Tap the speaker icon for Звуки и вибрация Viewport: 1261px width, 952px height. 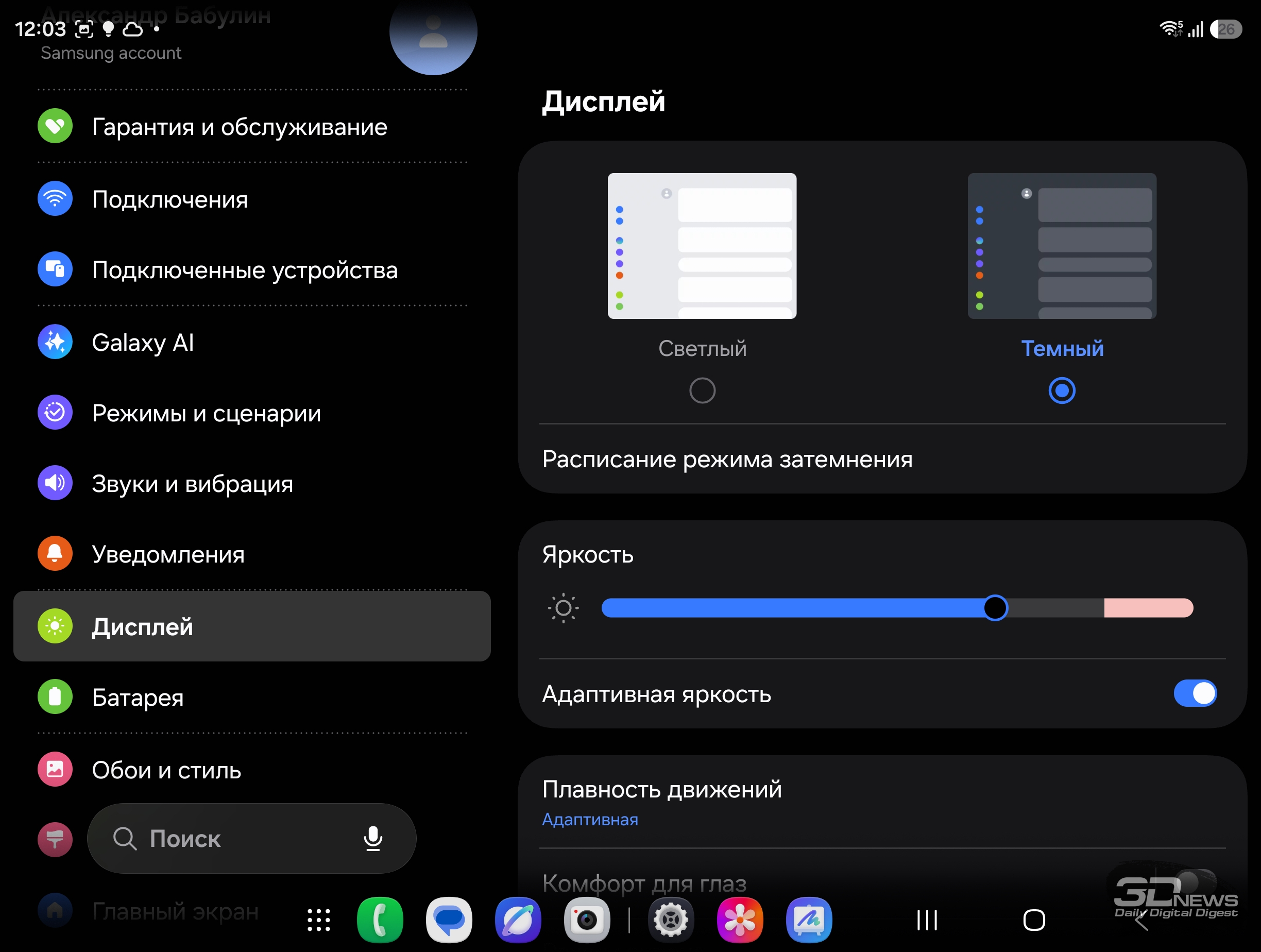coord(55,483)
